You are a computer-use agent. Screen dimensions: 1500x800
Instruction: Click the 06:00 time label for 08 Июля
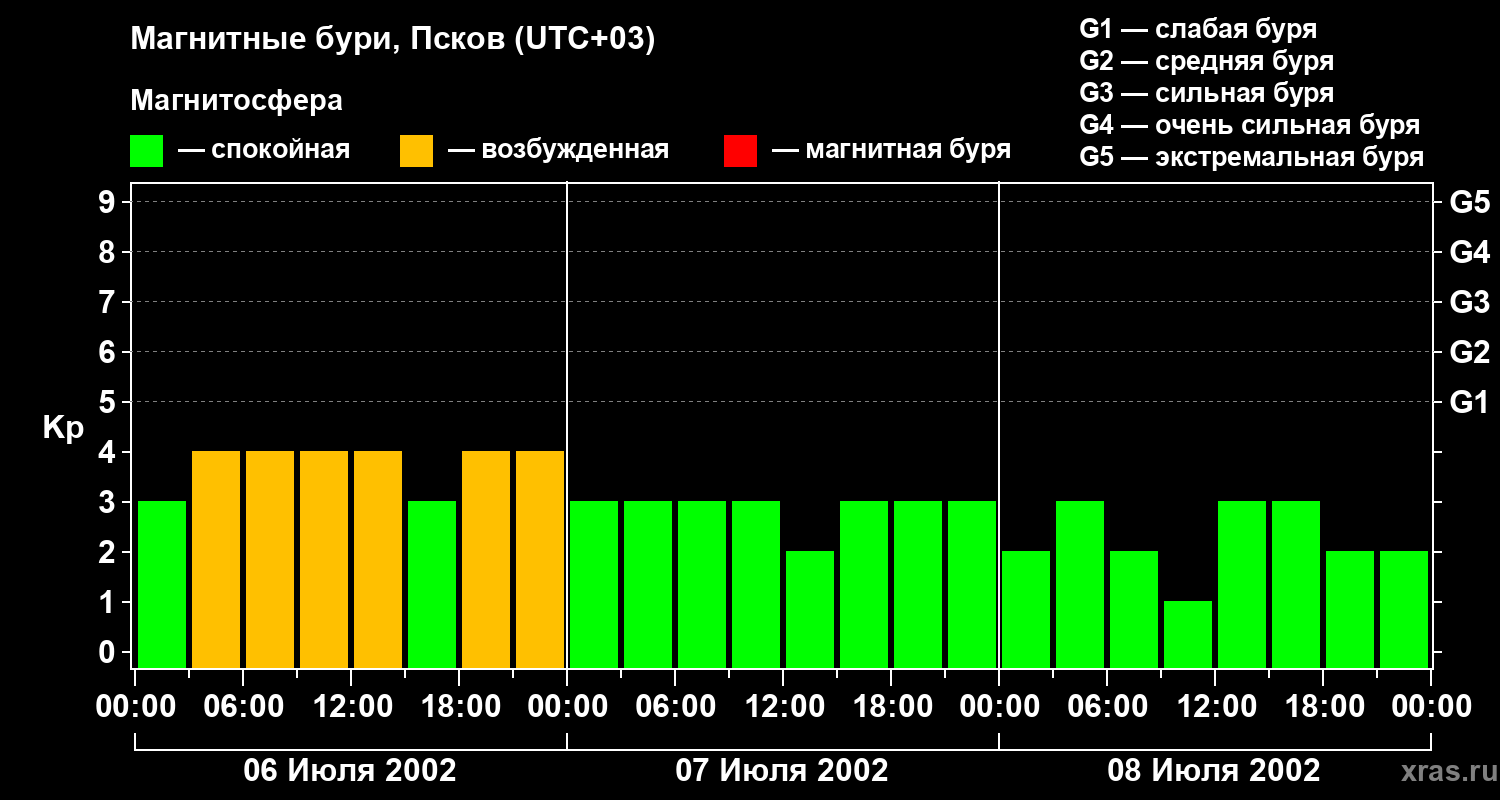(1107, 707)
